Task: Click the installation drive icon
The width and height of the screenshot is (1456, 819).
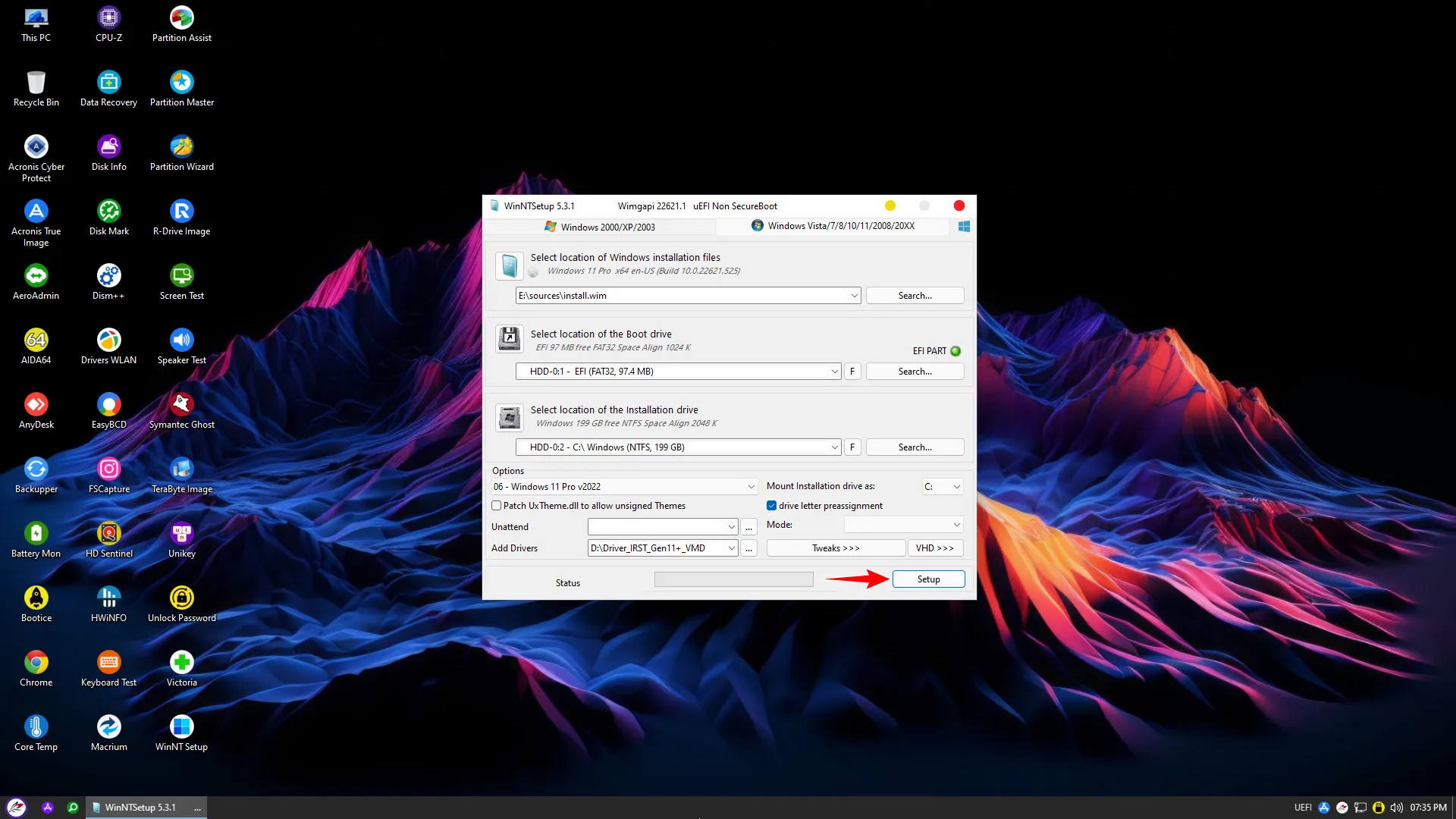Action: (x=510, y=417)
